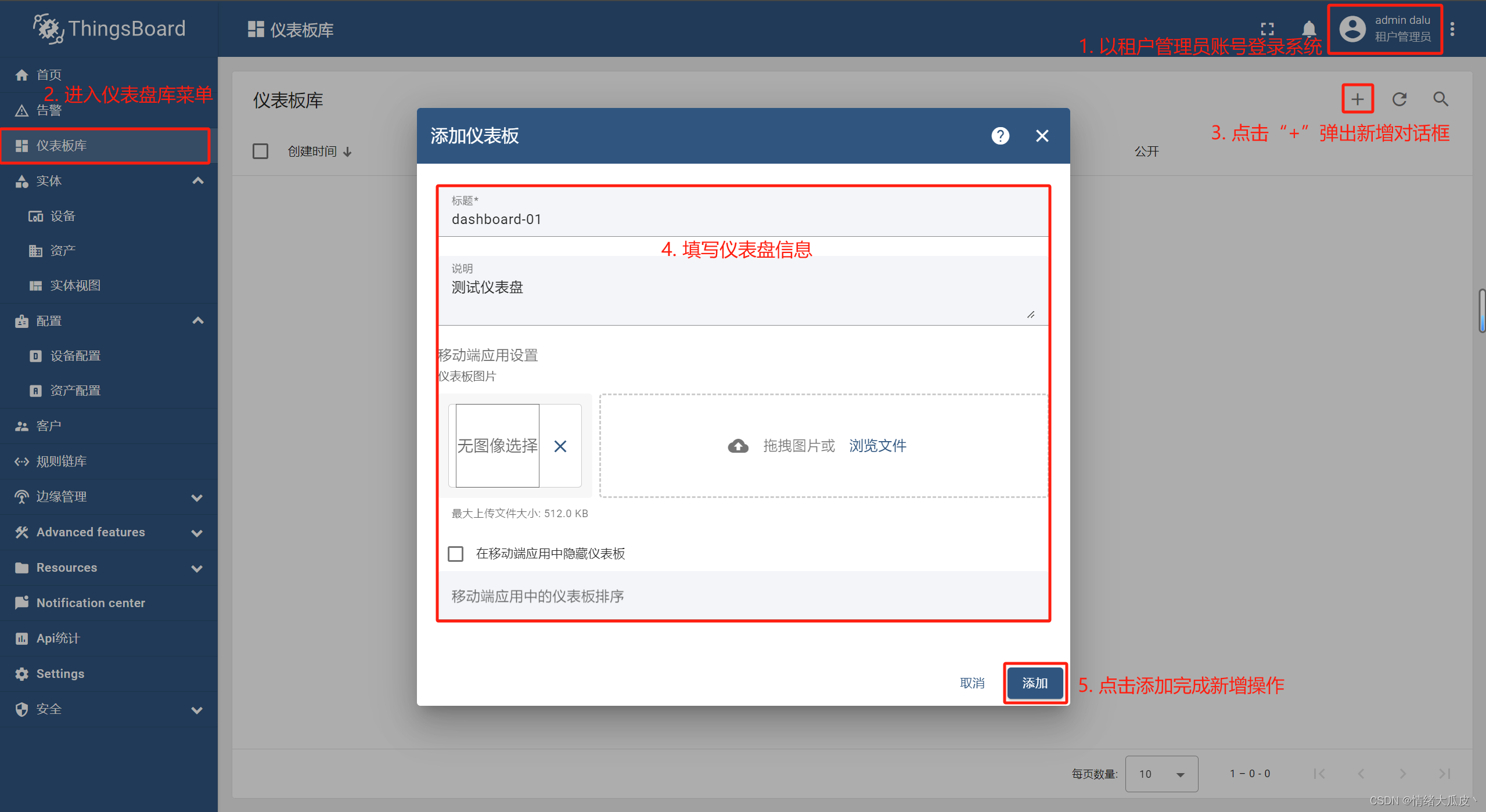Go to last page of results
This screenshot has width=1486, height=812.
1444,774
